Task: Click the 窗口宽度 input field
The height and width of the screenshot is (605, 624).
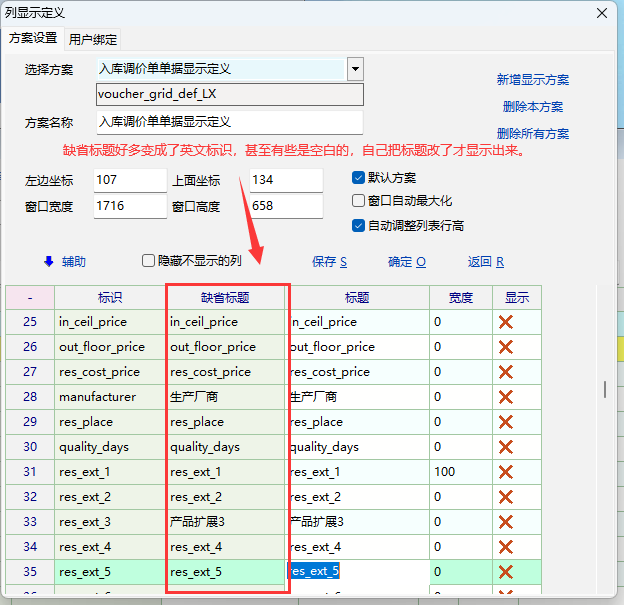Action: tap(129, 207)
